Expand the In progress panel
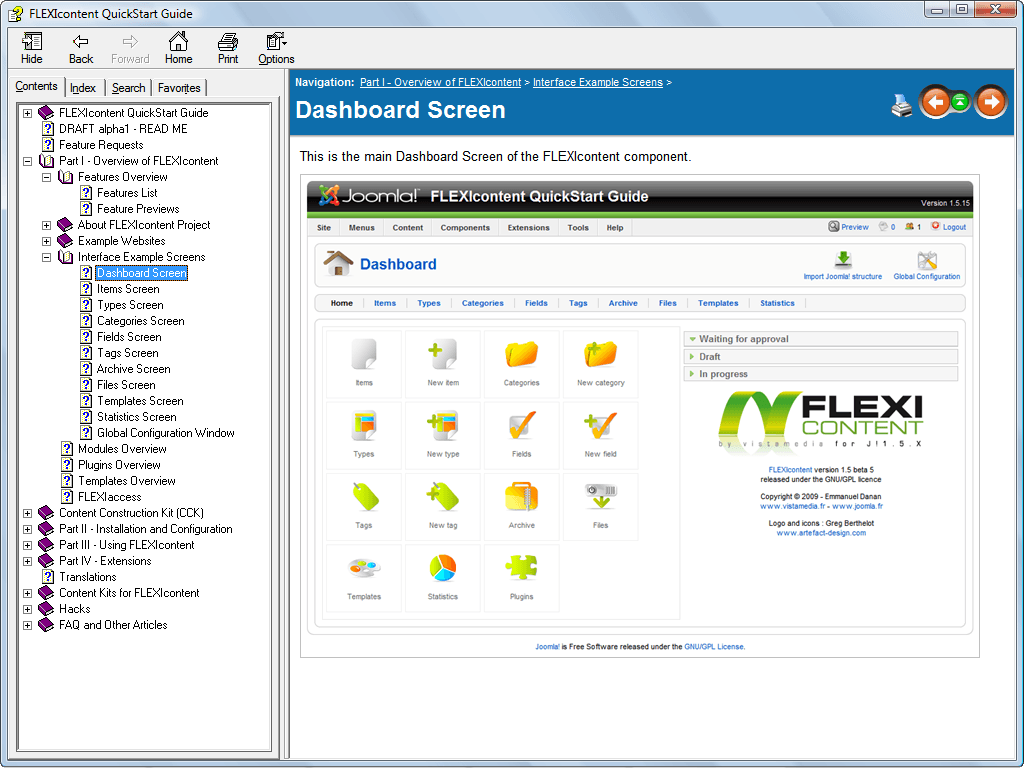 tap(821, 374)
